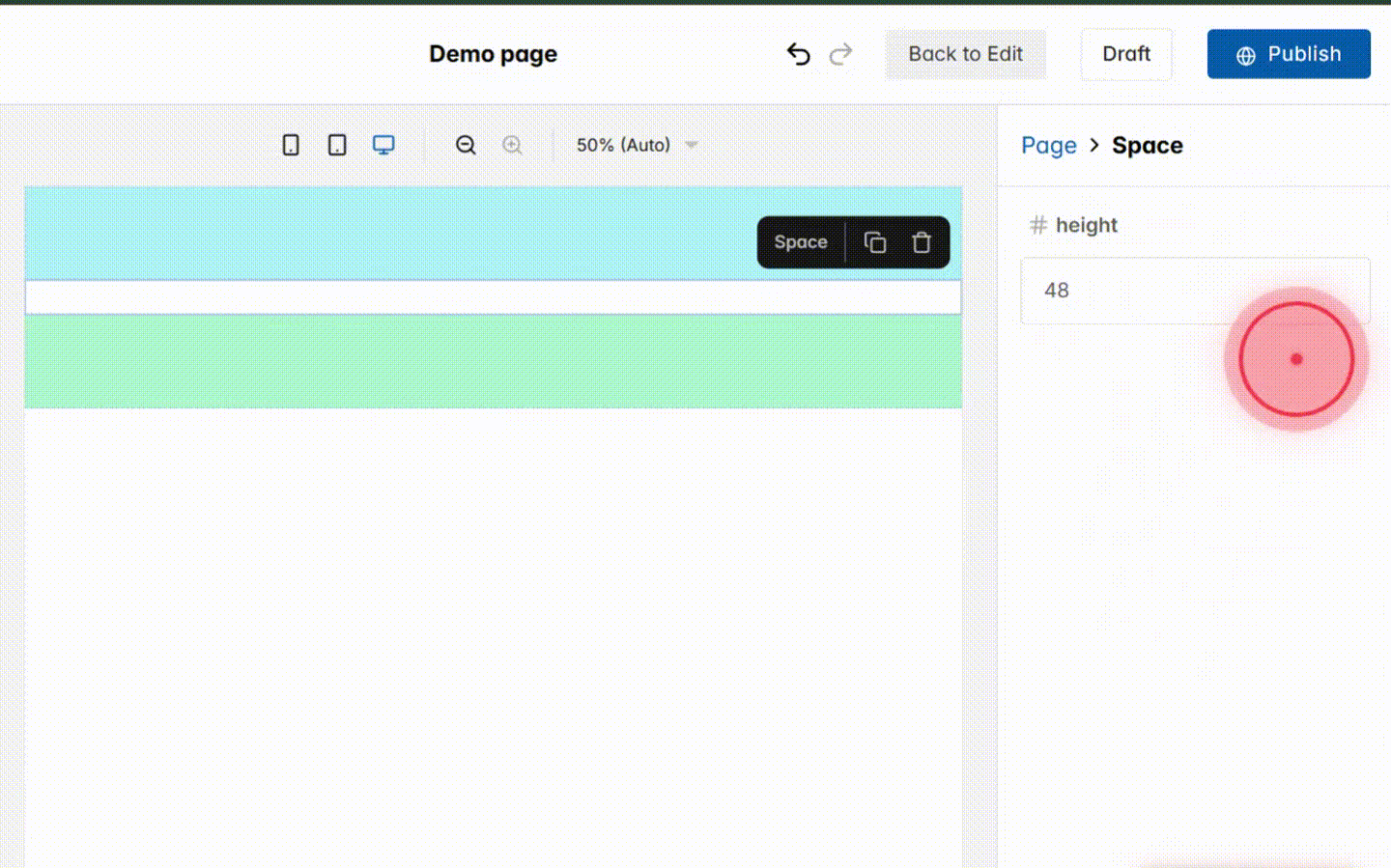The width and height of the screenshot is (1391, 868).
Task: Click the globe icon on Publish
Action: coord(1245,54)
